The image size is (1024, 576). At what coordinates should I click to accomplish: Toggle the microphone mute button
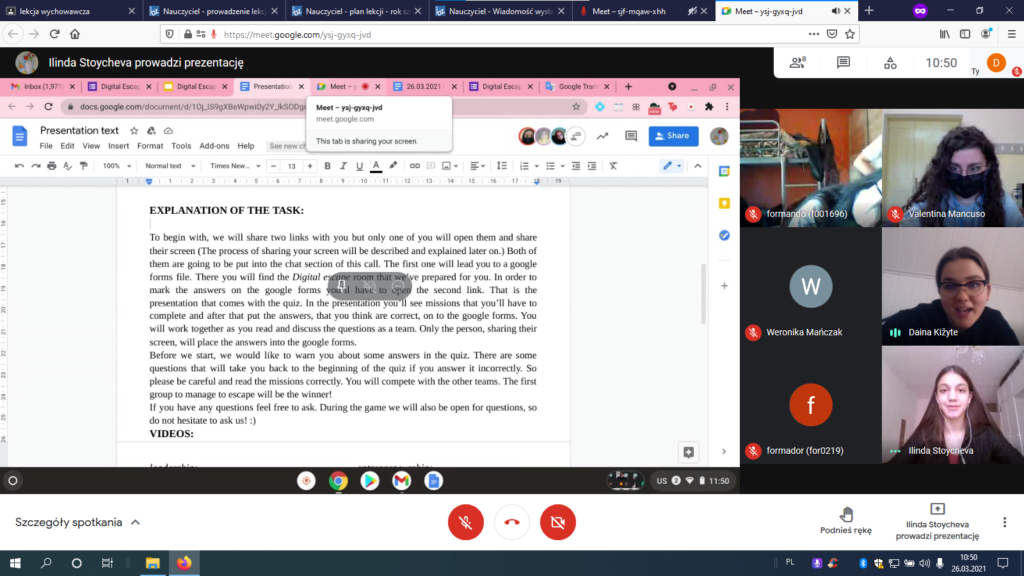tap(466, 522)
